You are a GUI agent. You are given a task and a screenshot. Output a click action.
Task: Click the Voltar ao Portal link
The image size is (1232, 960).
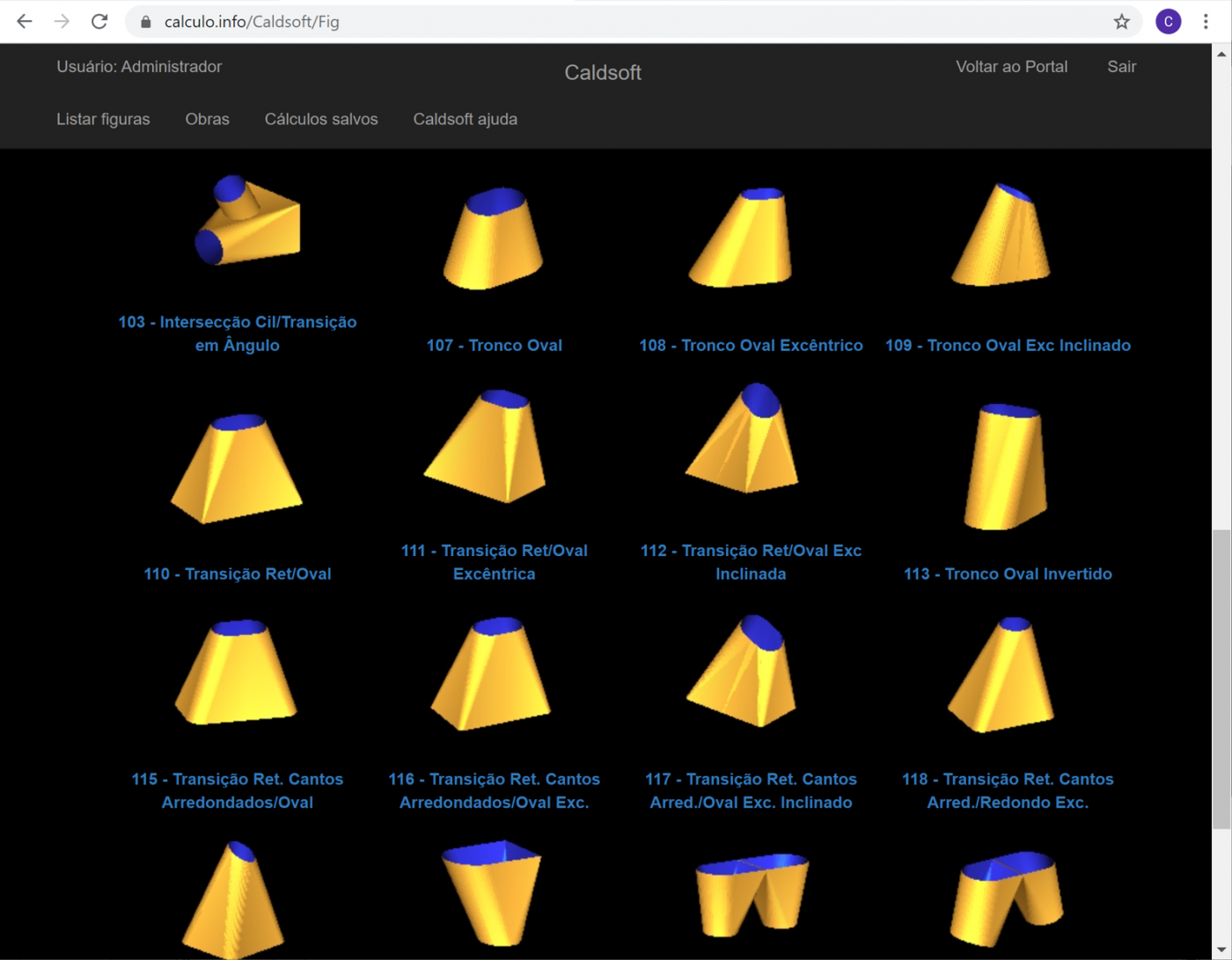1011,67
